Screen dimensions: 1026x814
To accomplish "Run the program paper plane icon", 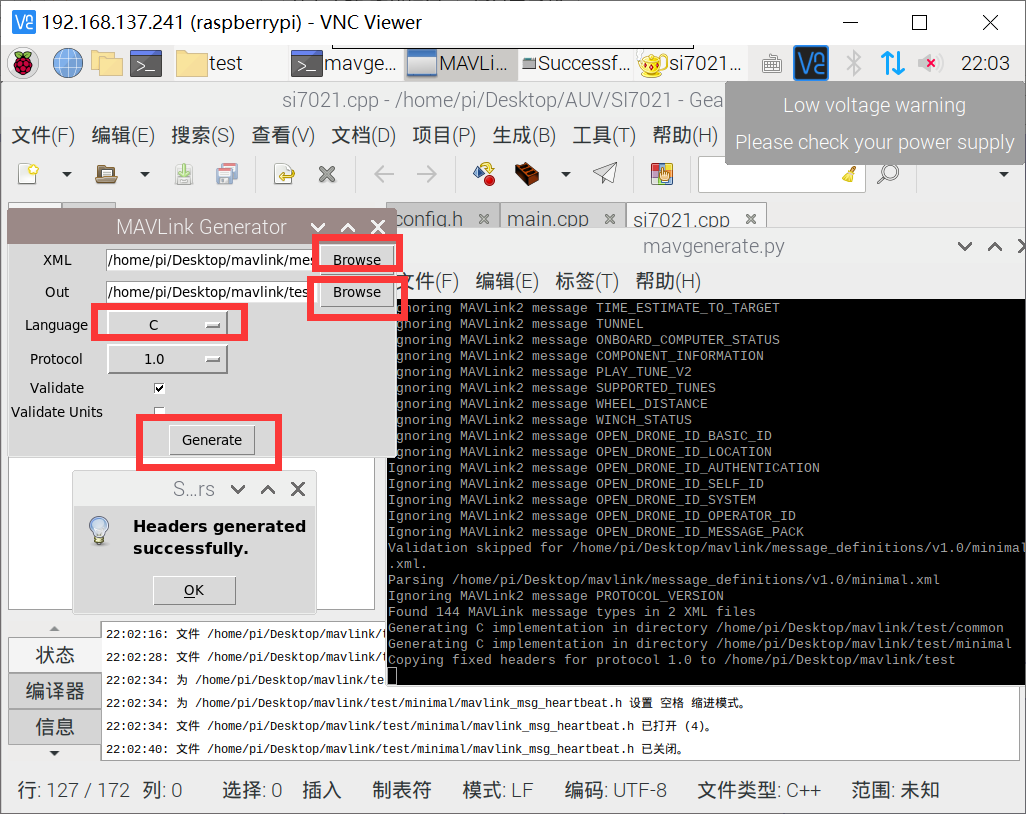I will pyautogui.click(x=605, y=174).
